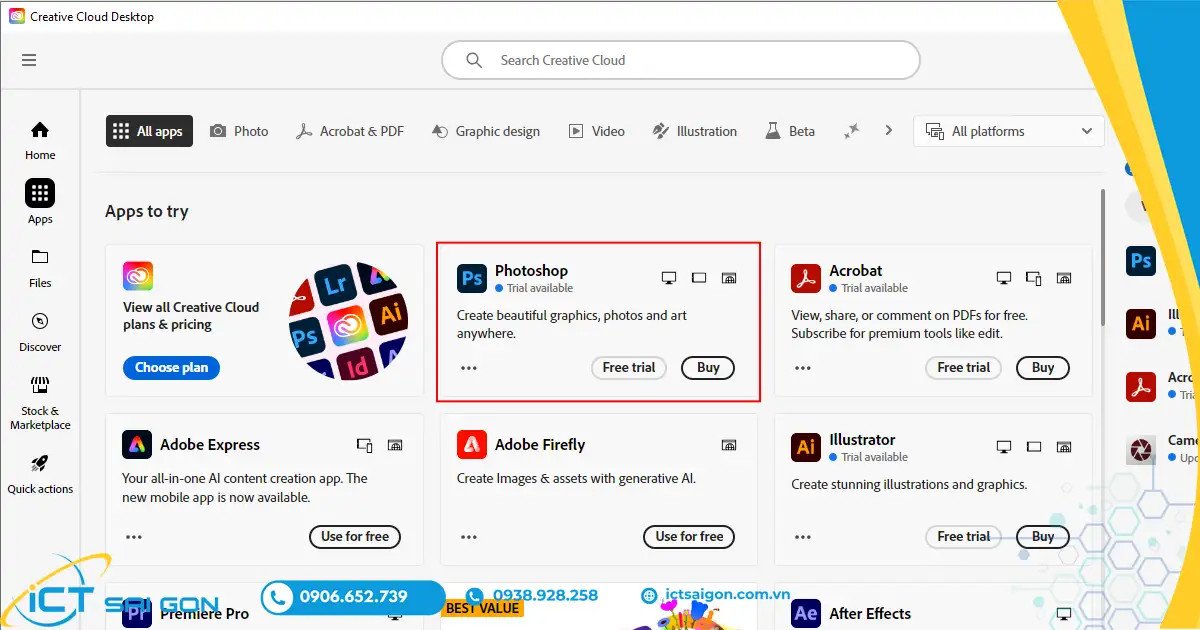Click the web platform icon on the Photoshop card
The height and width of the screenshot is (630, 1200).
729,278
